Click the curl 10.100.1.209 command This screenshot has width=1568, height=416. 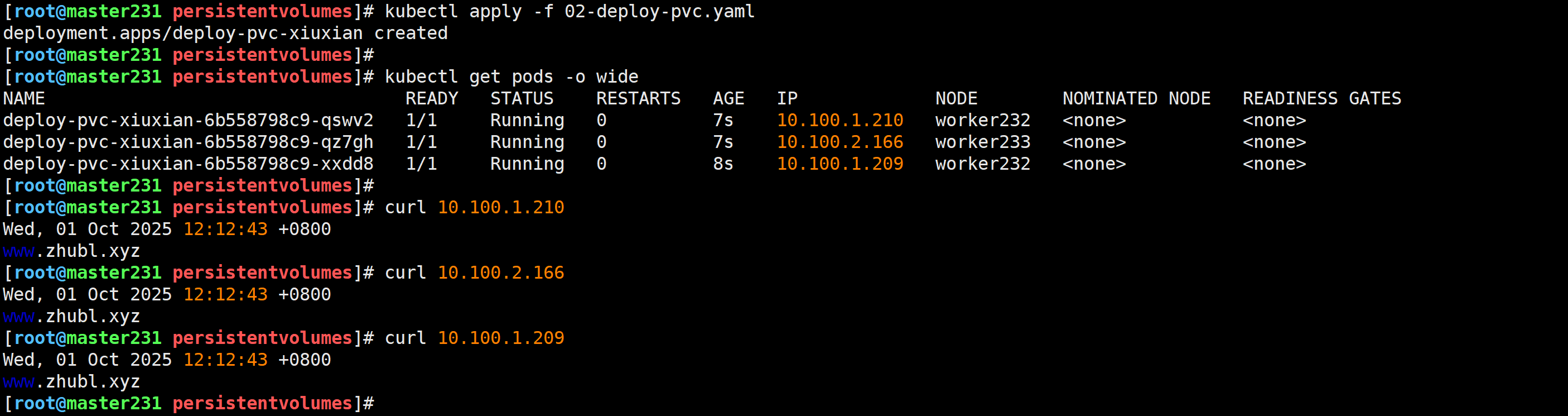pyautogui.click(x=474, y=338)
